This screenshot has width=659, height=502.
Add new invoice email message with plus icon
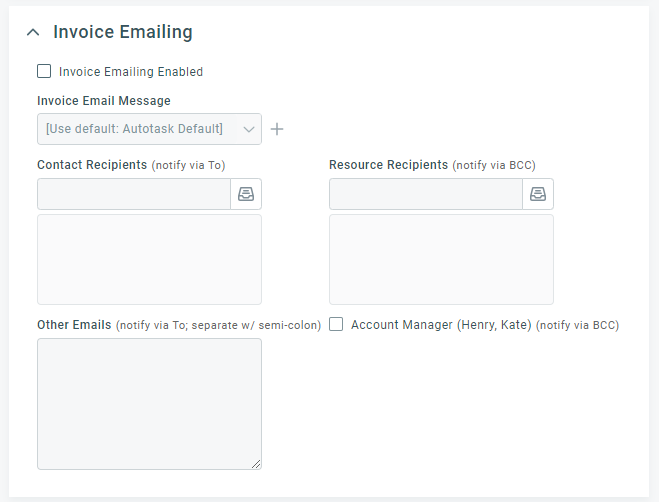(277, 129)
